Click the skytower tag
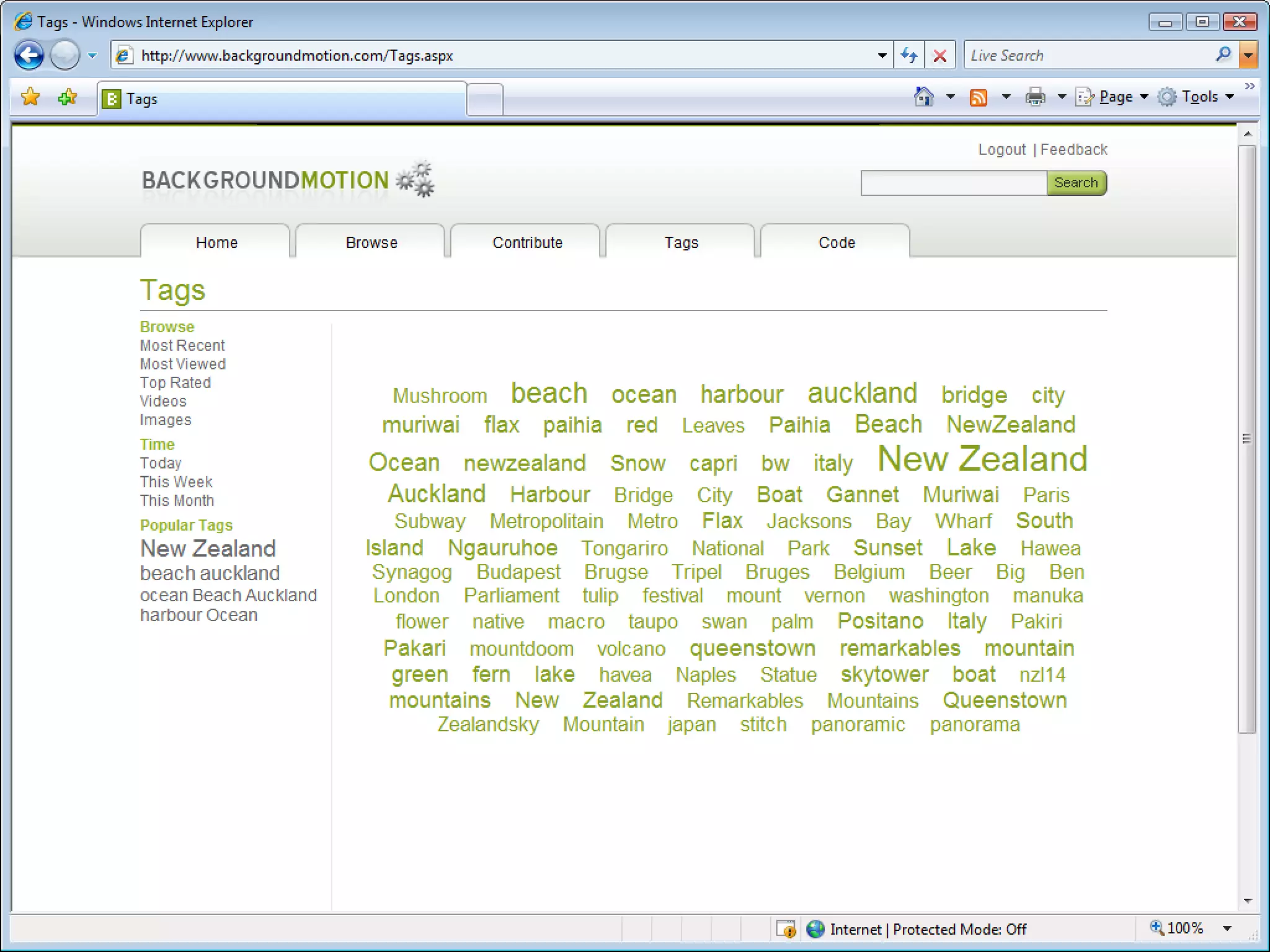Screen dimensions: 1270x952 (x=884, y=674)
